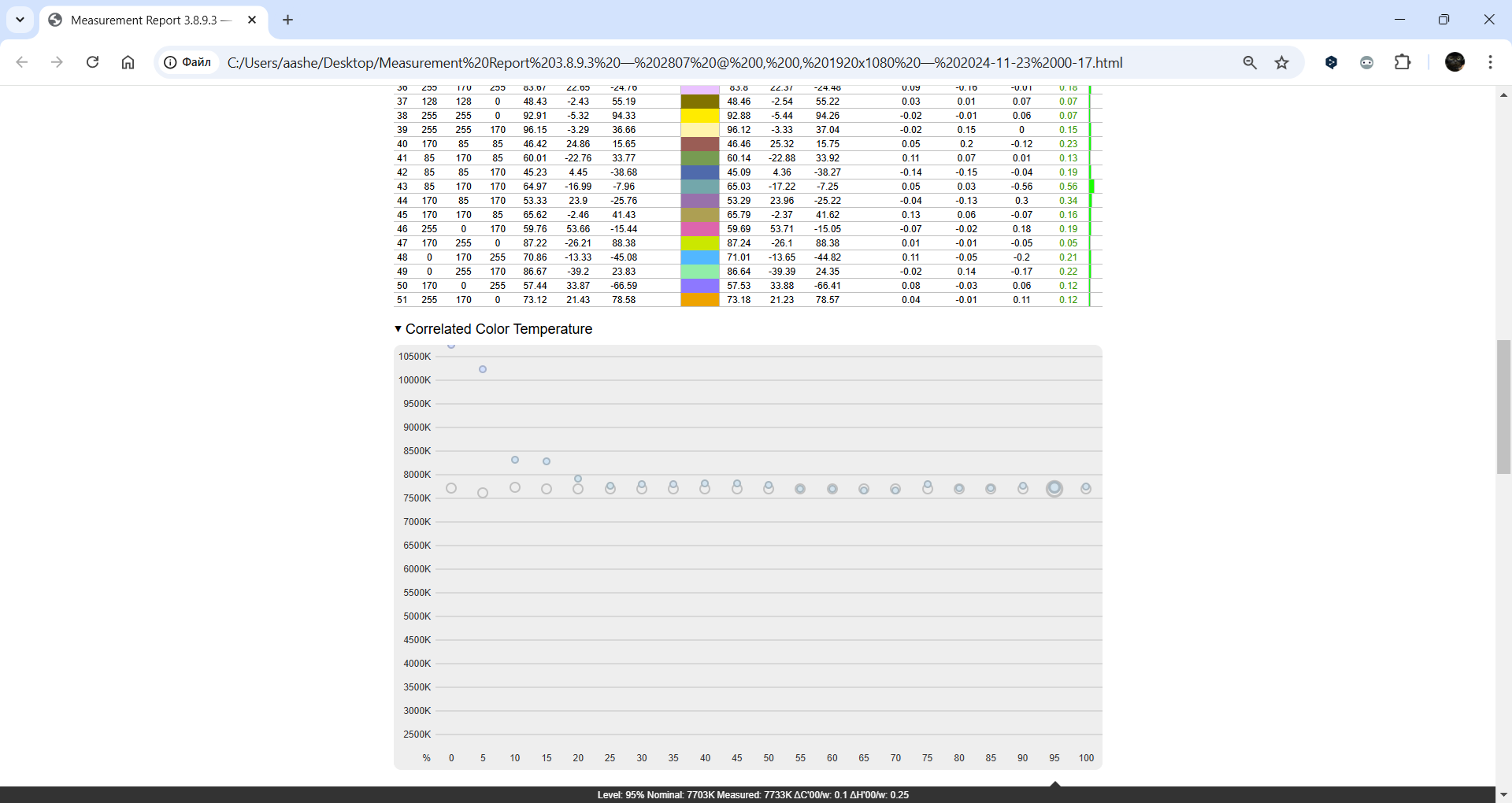Image resolution: width=1512 pixels, height=803 pixels.
Task: Click the scrollbar down arrow
Action: (1503, 794)
